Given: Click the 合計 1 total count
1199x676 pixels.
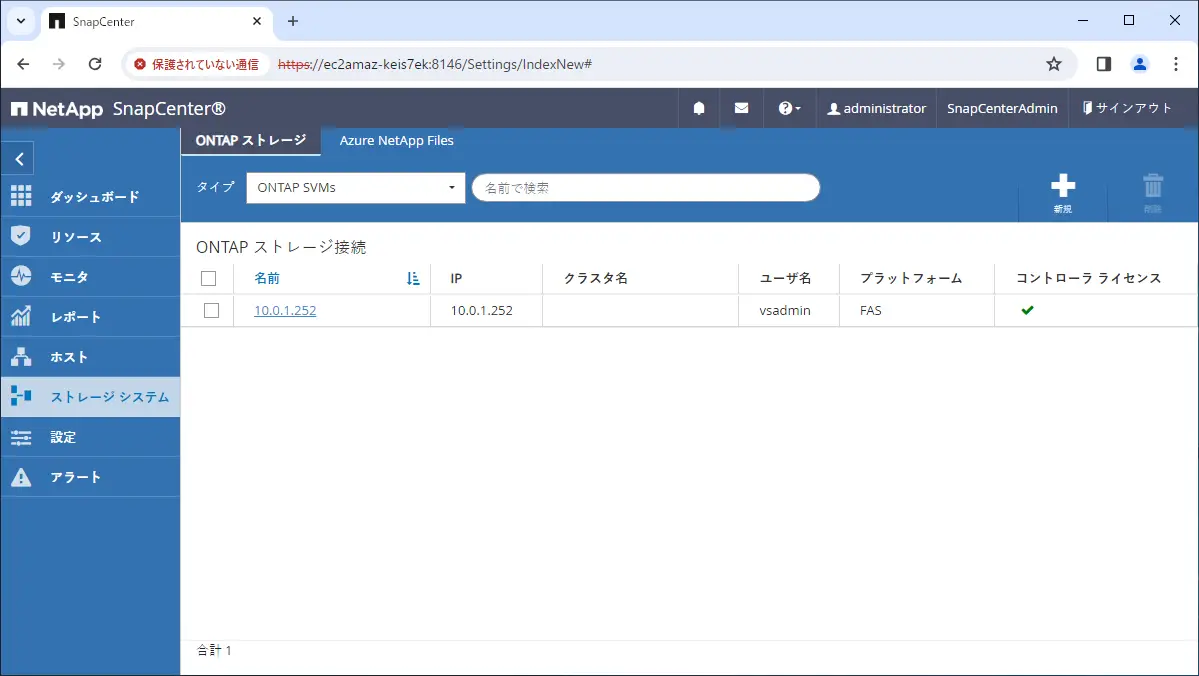Looking at the screenshot, I should (214, 650).
